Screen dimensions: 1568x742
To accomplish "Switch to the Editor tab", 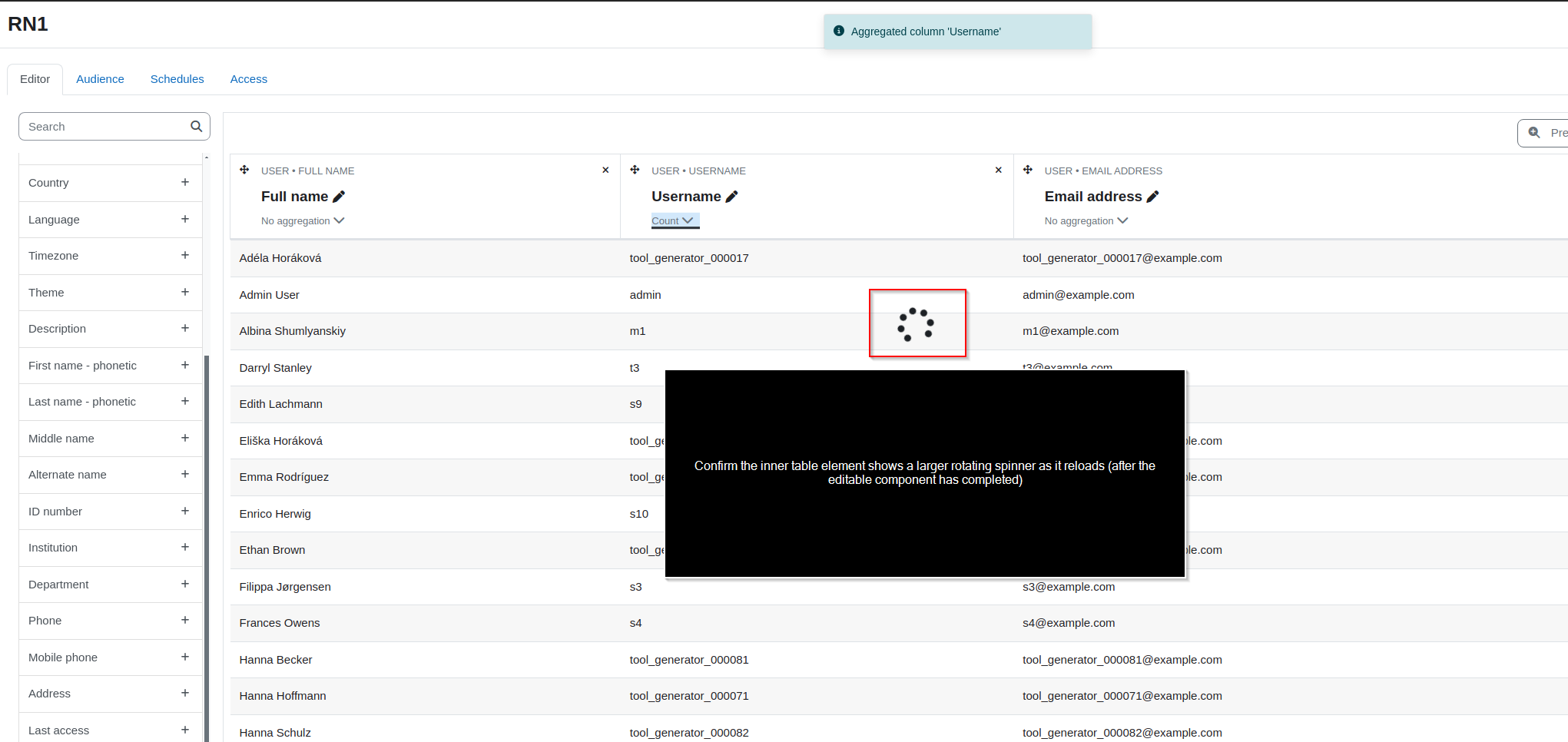I will tap(35, 79).
